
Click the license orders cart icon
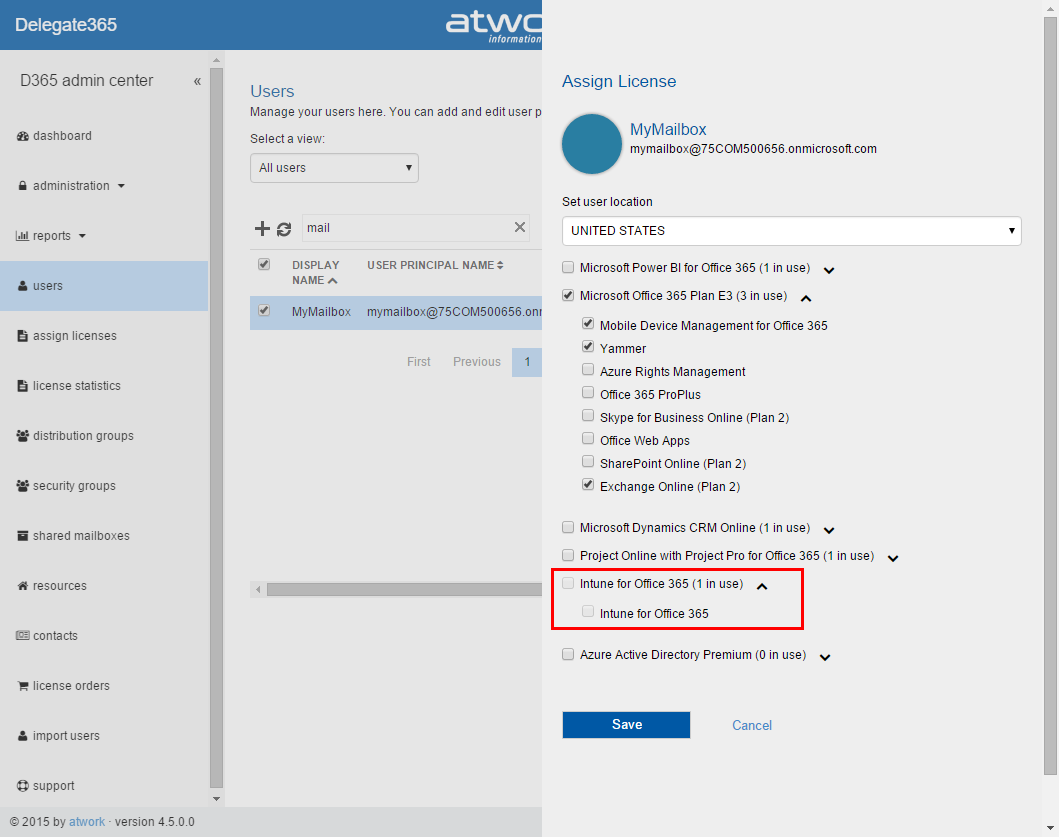[22, 686]
